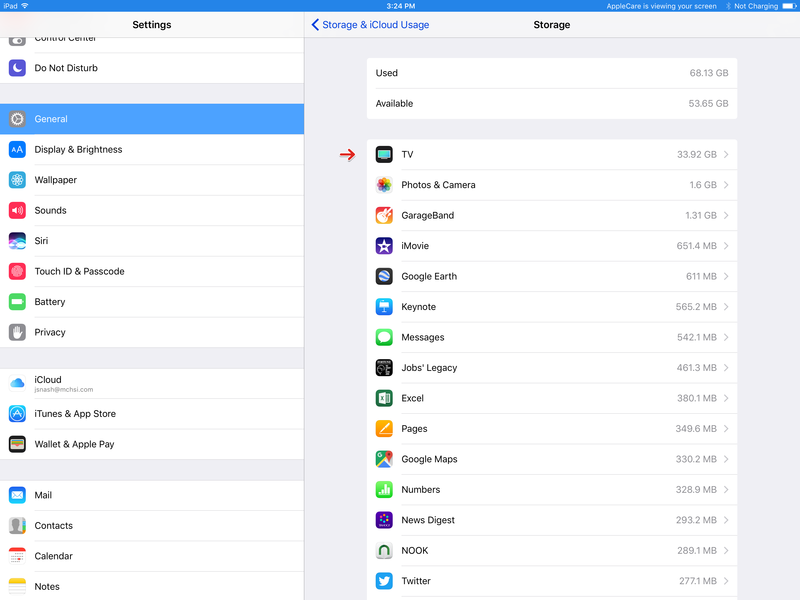Tap the Wallpaper flower icon
This screenshot has height=600, width=800.
17,180
